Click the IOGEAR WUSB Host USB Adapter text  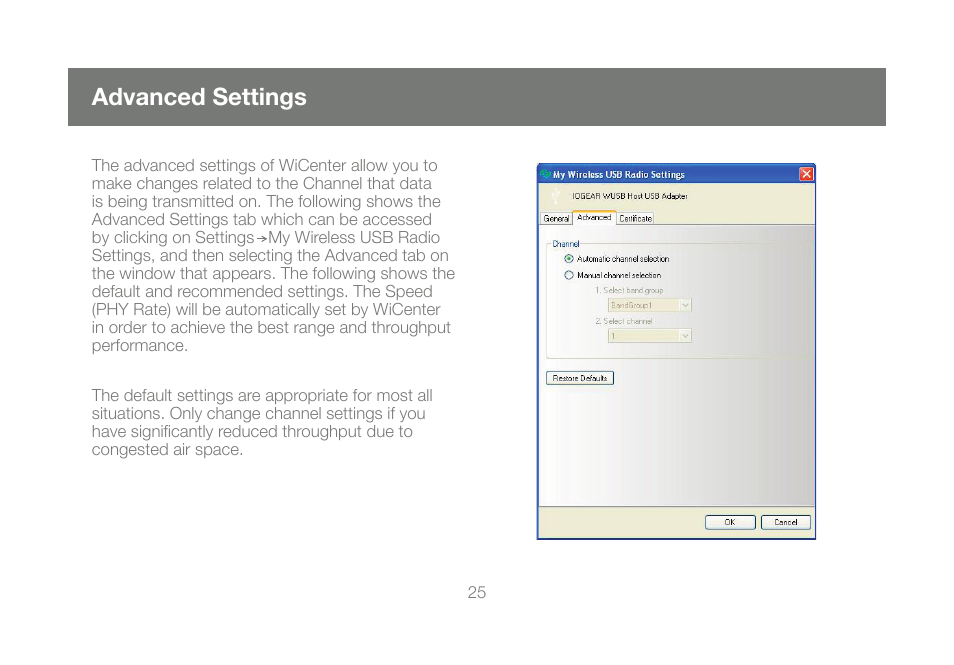(x=630, y=196)
